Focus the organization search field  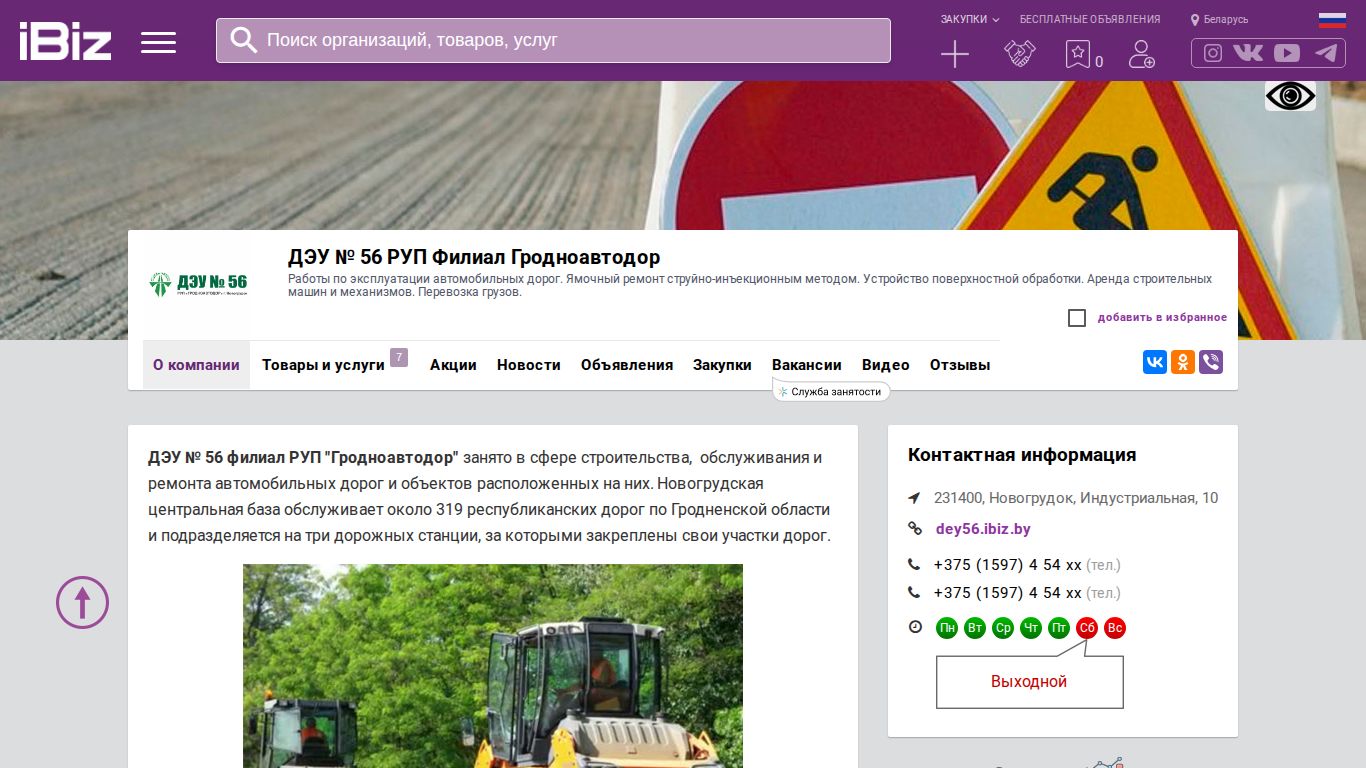click(553, 40)
